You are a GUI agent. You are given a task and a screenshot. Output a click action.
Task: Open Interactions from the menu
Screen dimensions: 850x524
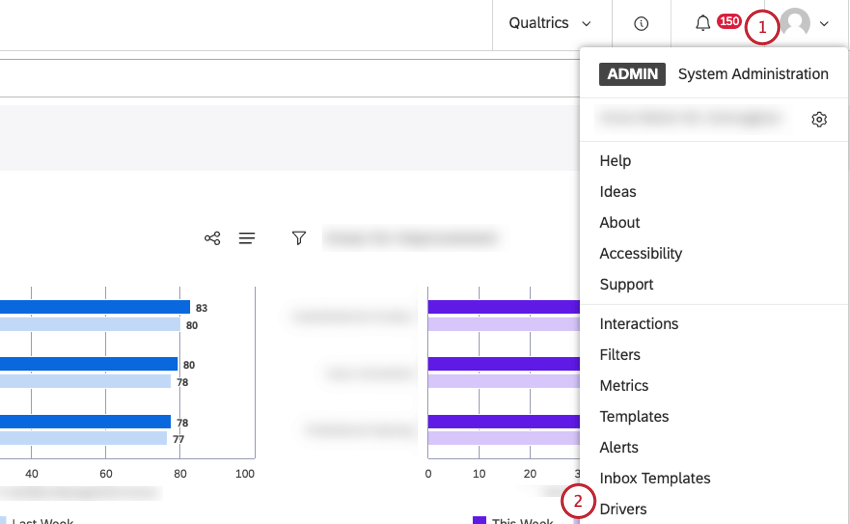point(639,323)
